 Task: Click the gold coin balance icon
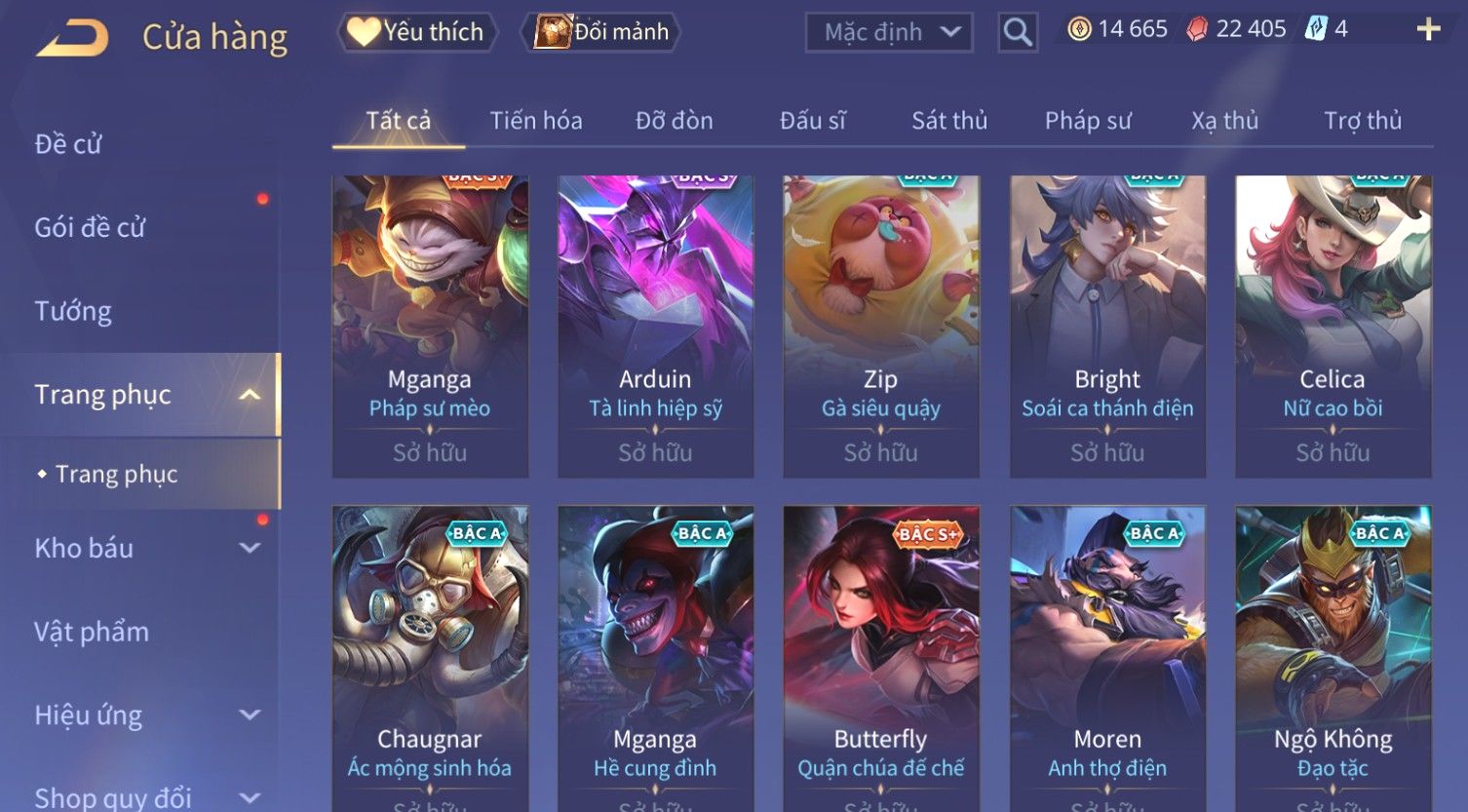pyautogui.click(x=1079, y=29)
